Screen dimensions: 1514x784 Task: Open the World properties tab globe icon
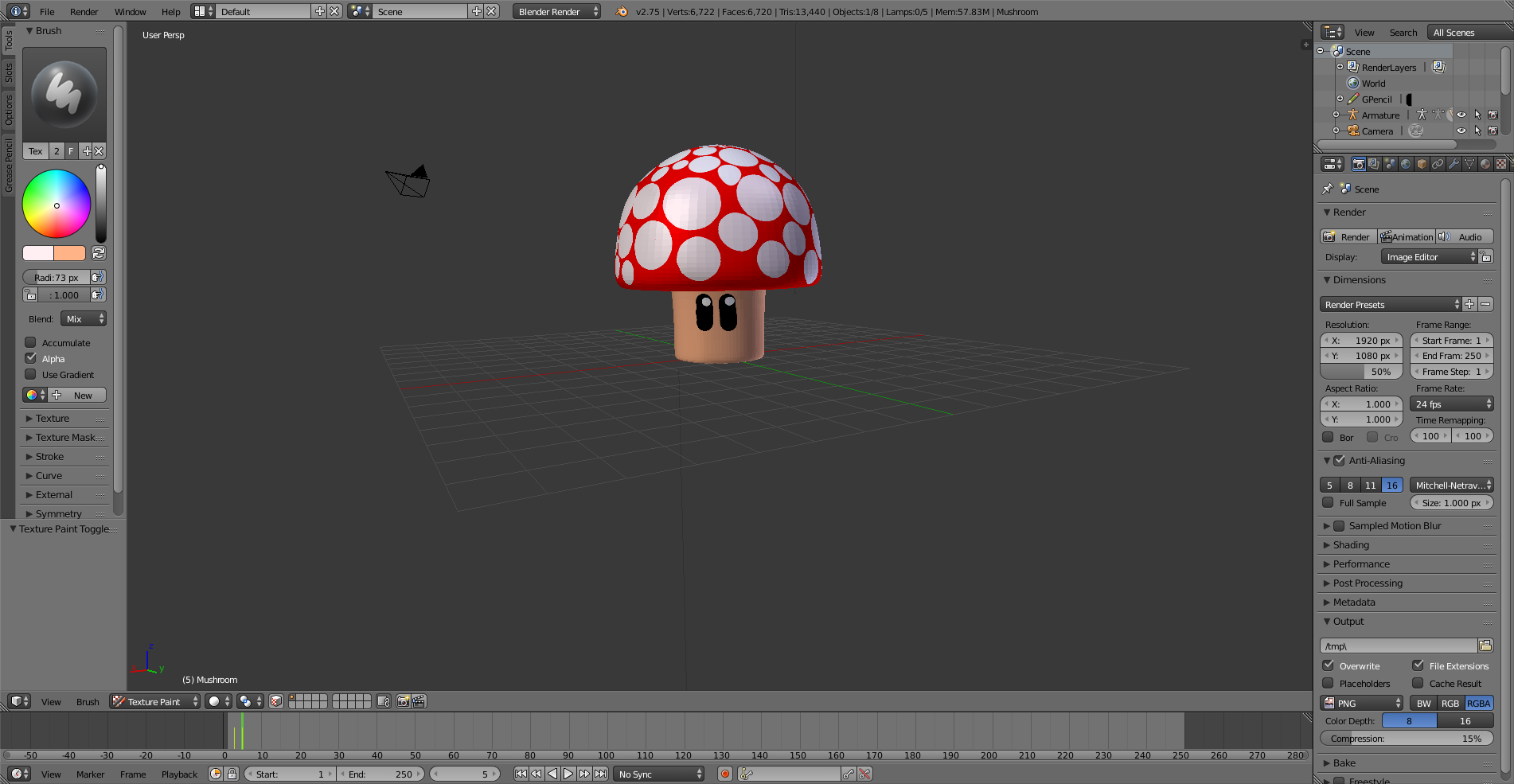coord(1406,164)
